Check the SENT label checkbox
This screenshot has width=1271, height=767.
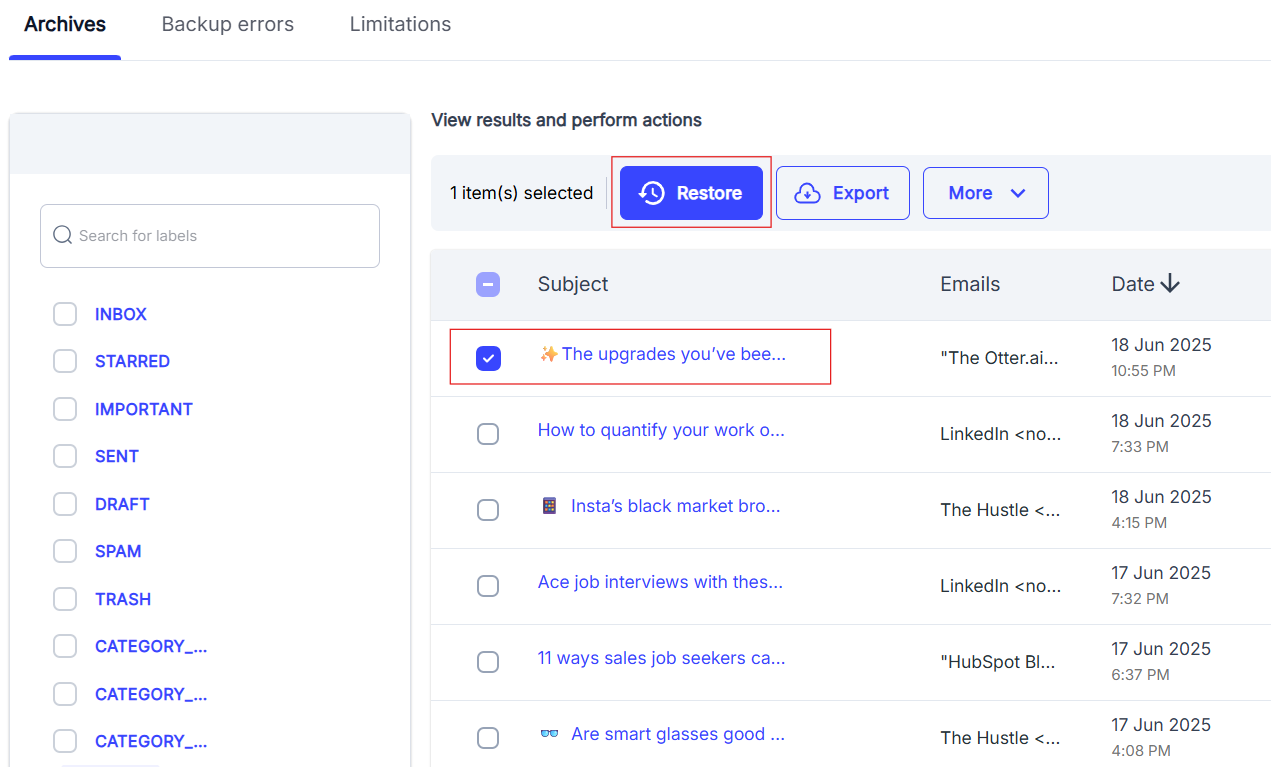click(x=65, y=456)
